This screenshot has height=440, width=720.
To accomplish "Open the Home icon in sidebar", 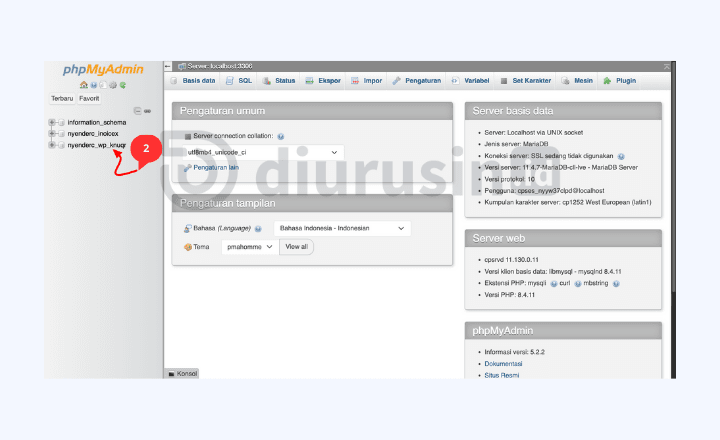I will pyautogui.click(x=84, y=85).
